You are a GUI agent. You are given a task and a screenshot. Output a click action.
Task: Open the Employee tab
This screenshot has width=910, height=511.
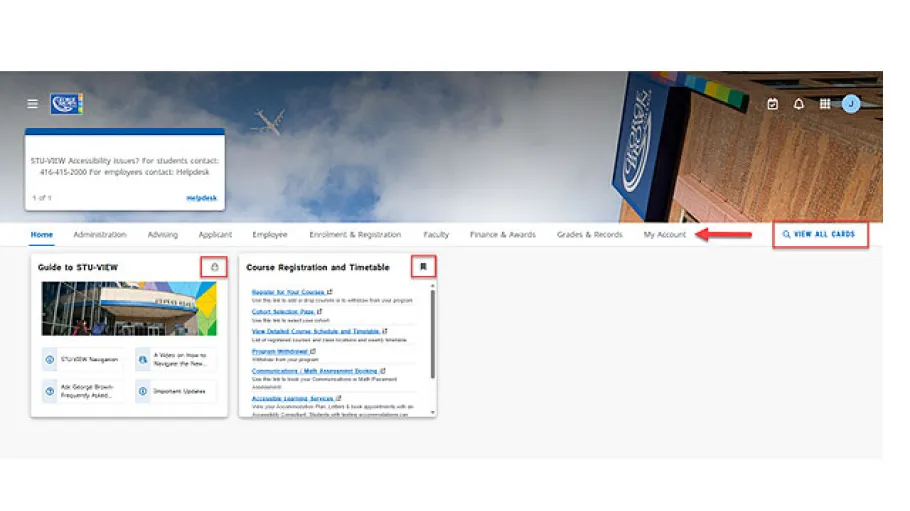point(270,235)
